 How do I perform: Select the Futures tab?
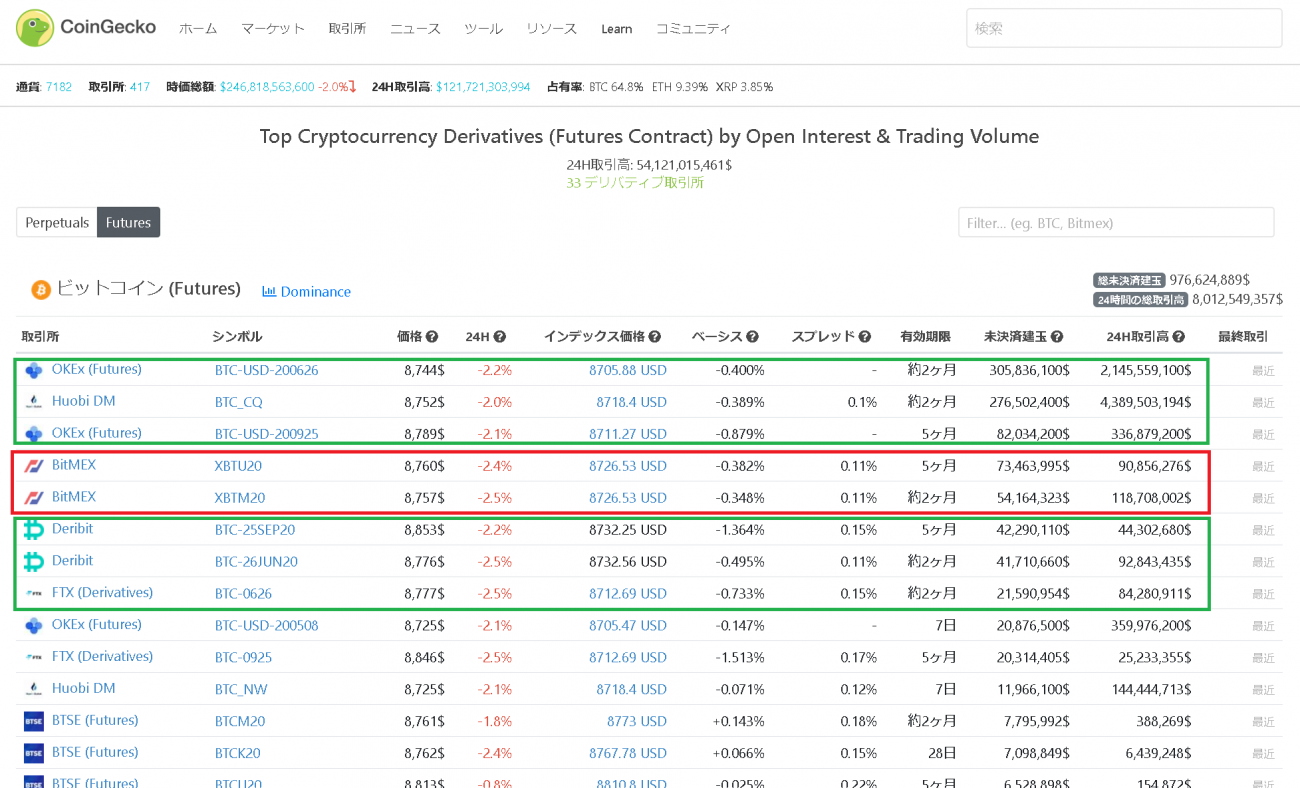[128, 222]
